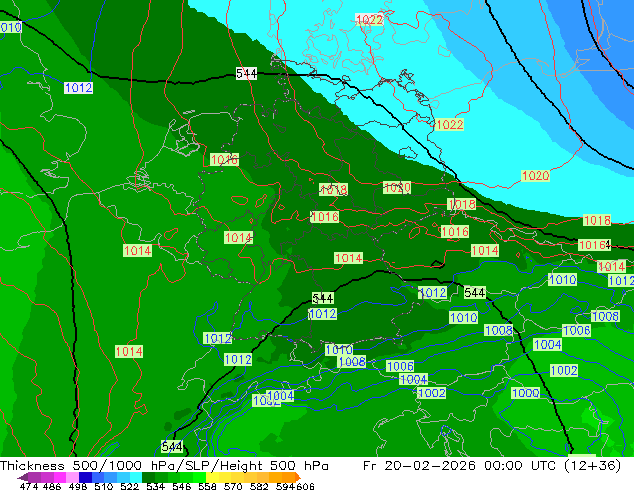Screen dimensions: 634x490
Task: Click the darkest green legend swatch above 534
Action: pos(146,477)
